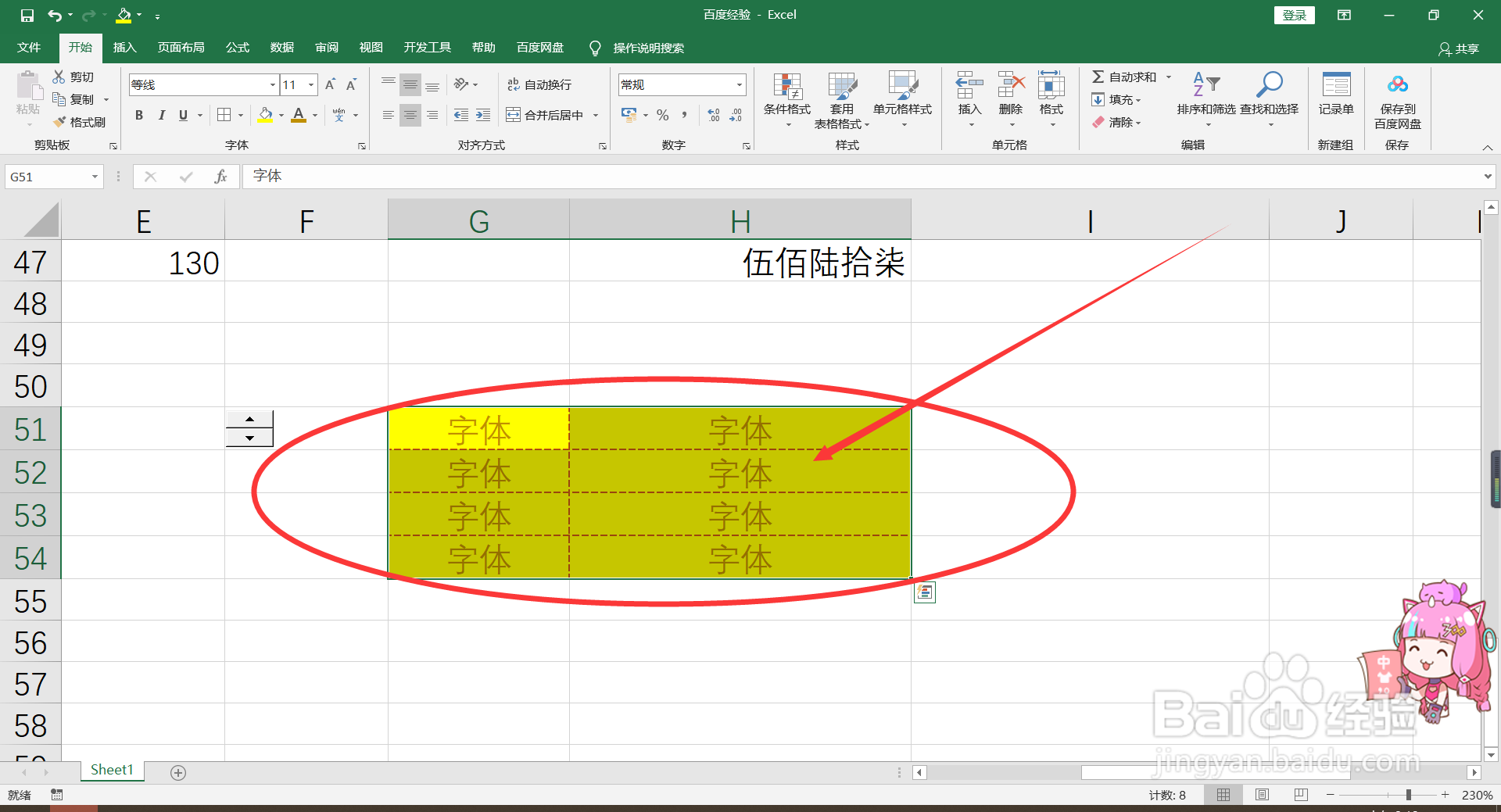Apply the Format Painter (格式刷)
This screenshot has height=812, width=1501.
tap(81, 122)
